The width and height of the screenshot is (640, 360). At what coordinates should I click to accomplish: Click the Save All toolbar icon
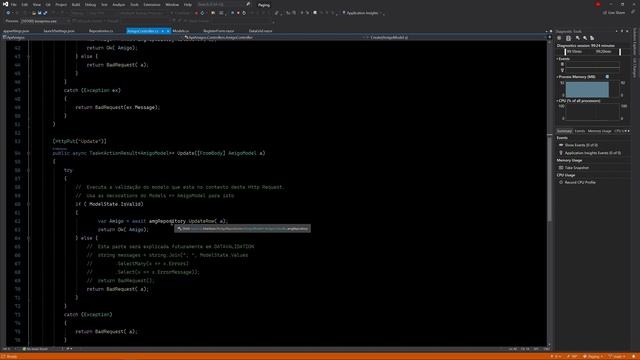[x=45, y=13]
